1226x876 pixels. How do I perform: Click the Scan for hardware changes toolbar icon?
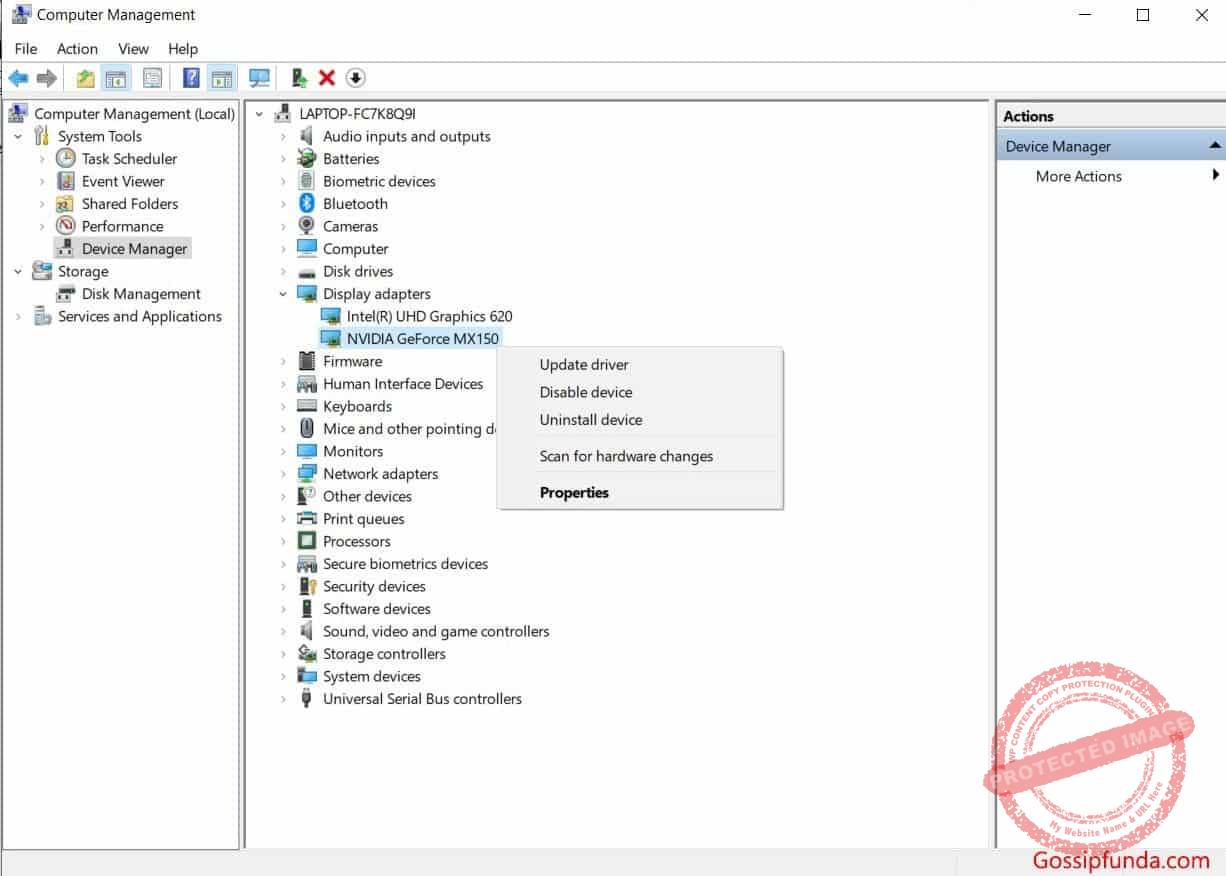[x=259, y=77]
